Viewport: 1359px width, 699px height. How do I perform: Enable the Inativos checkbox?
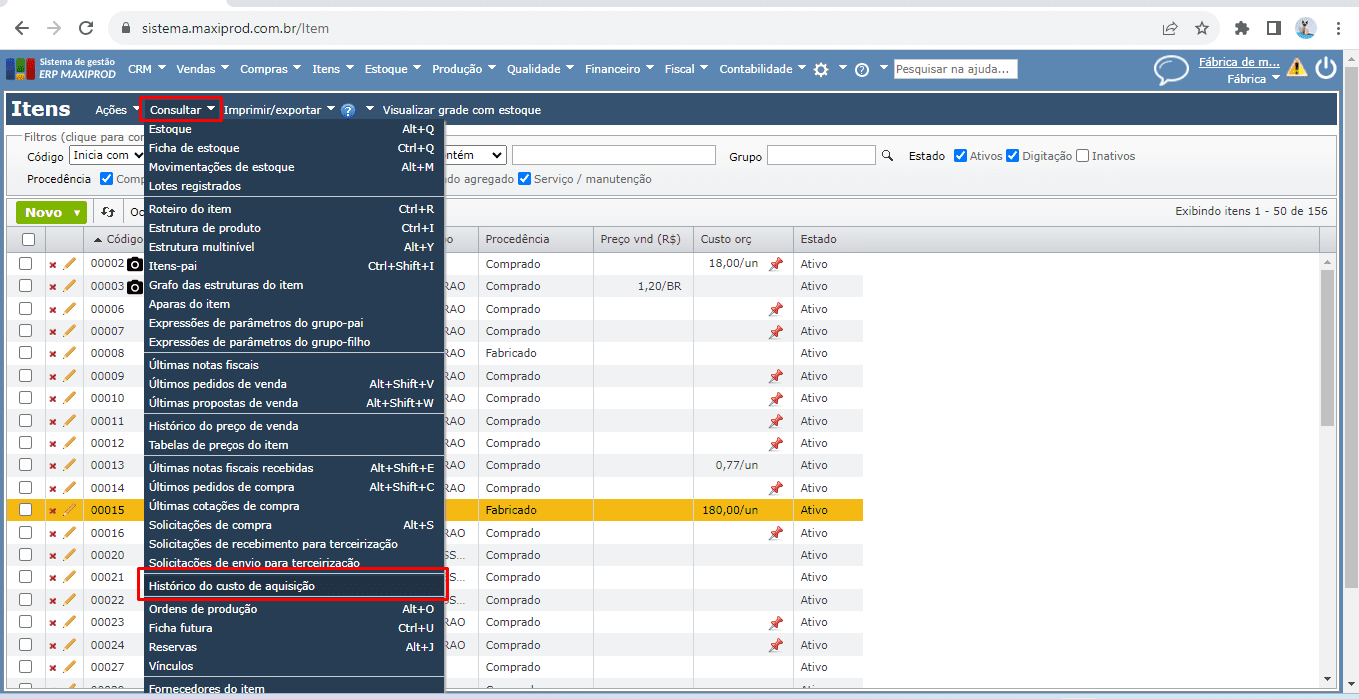point(1082,156)
